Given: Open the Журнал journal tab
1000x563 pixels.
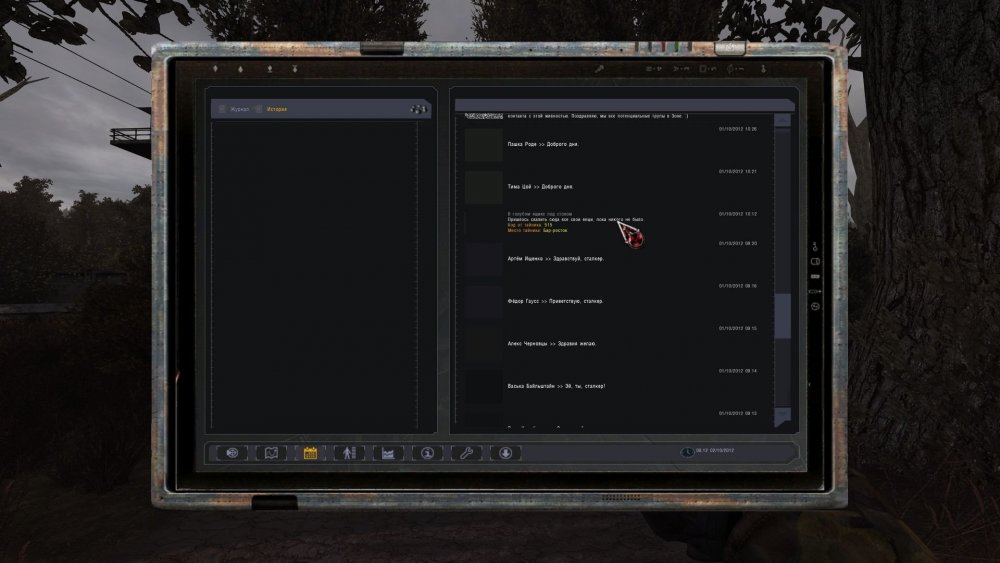Looking at the screenshot, I should click(x=240, y=109).
